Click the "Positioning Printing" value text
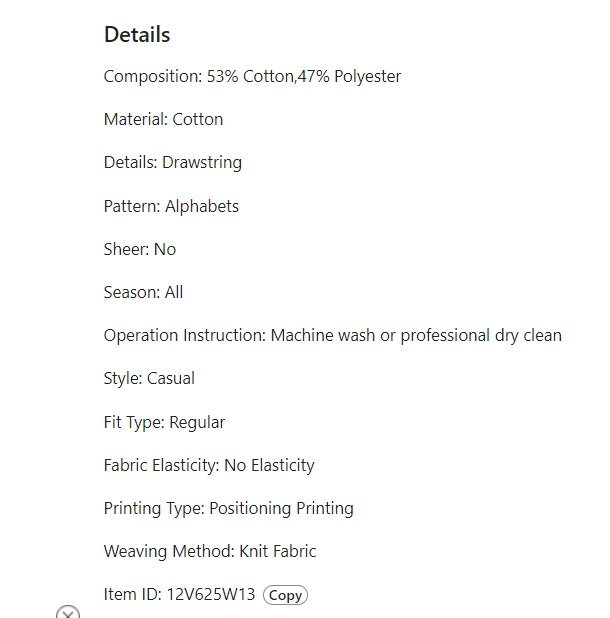The width and height of the screenshot is (610, 618). coord(281,508)
